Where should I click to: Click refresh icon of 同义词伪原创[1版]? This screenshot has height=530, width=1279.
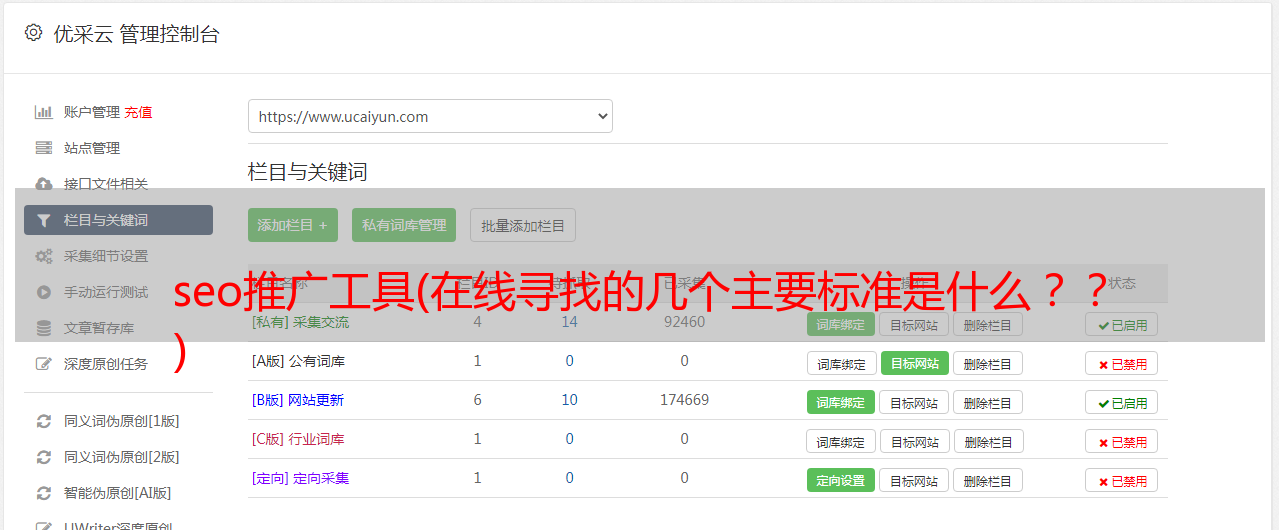tap(43, 421)
